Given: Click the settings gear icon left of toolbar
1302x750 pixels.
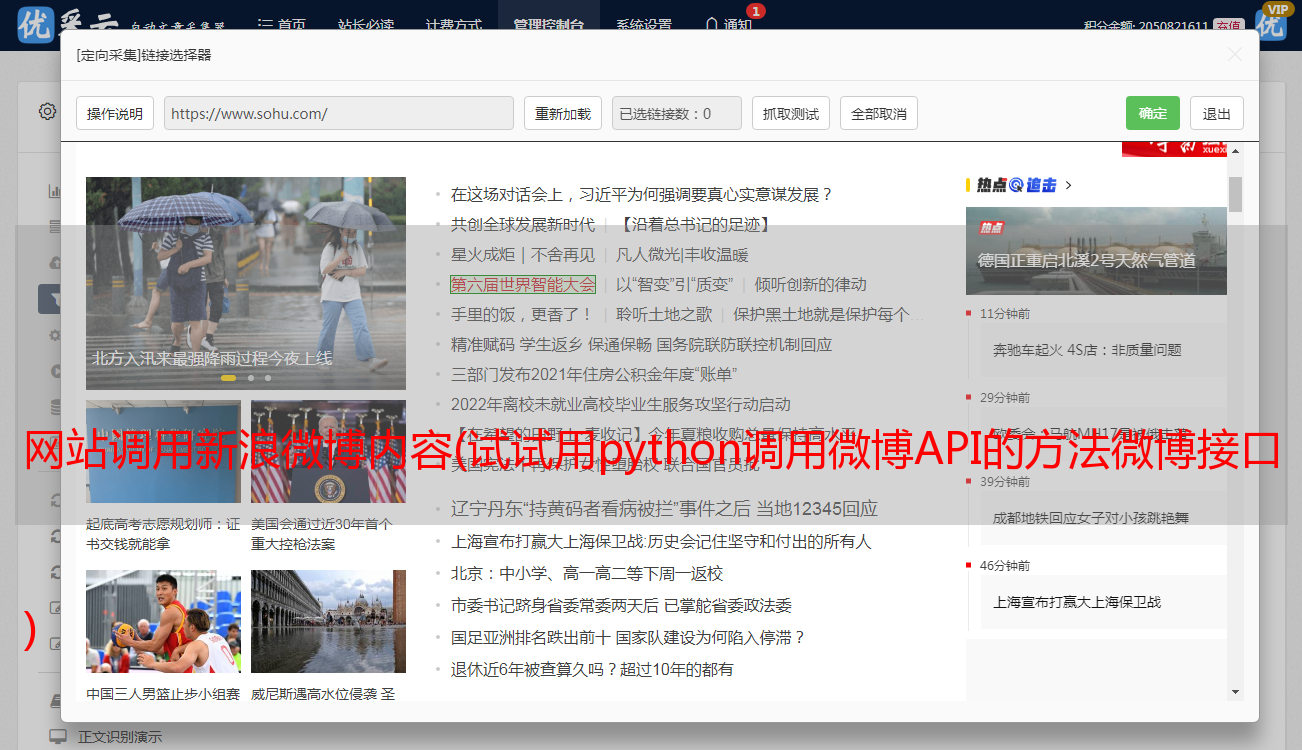Looking at the screenshot, I should (x=47, y=112).
